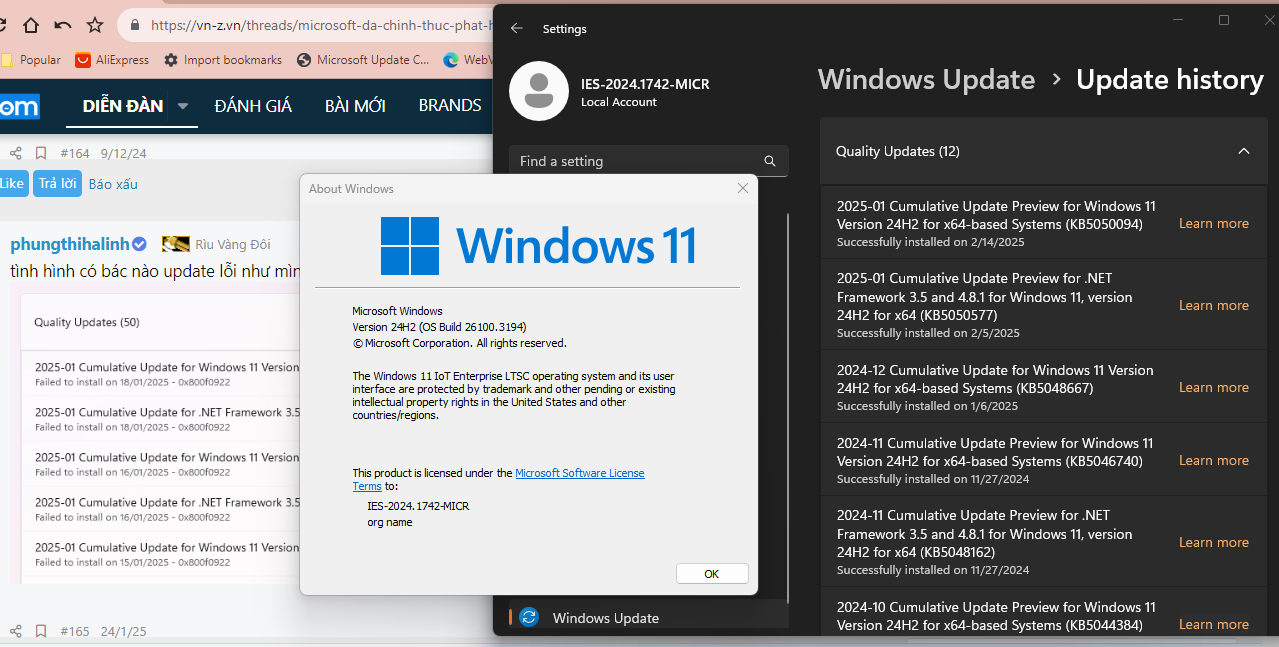
Task: Click Learn more for KB5044384
Action: [x=1214, y=624]
